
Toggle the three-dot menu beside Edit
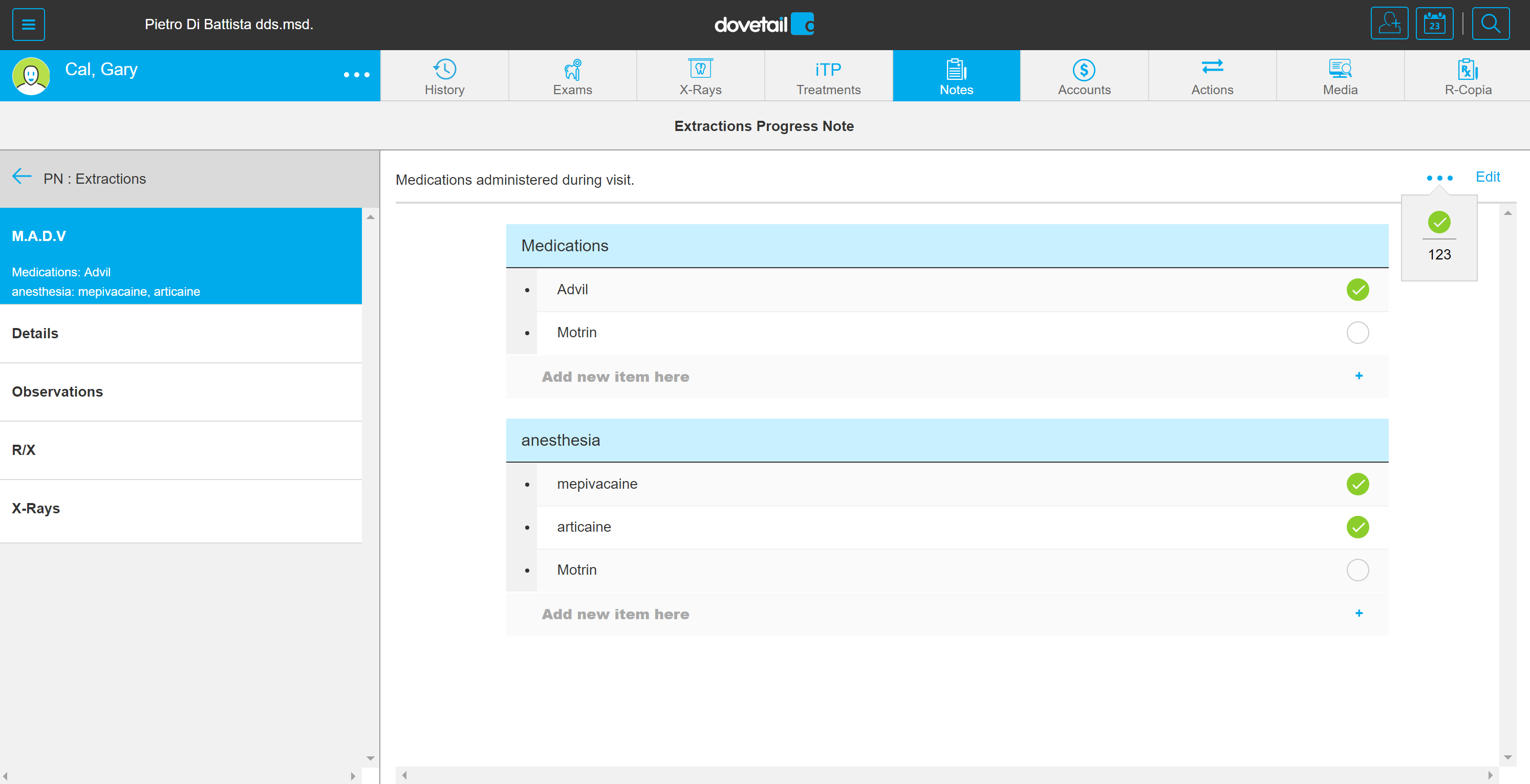pyautogui.click(x=1439, y=178)
